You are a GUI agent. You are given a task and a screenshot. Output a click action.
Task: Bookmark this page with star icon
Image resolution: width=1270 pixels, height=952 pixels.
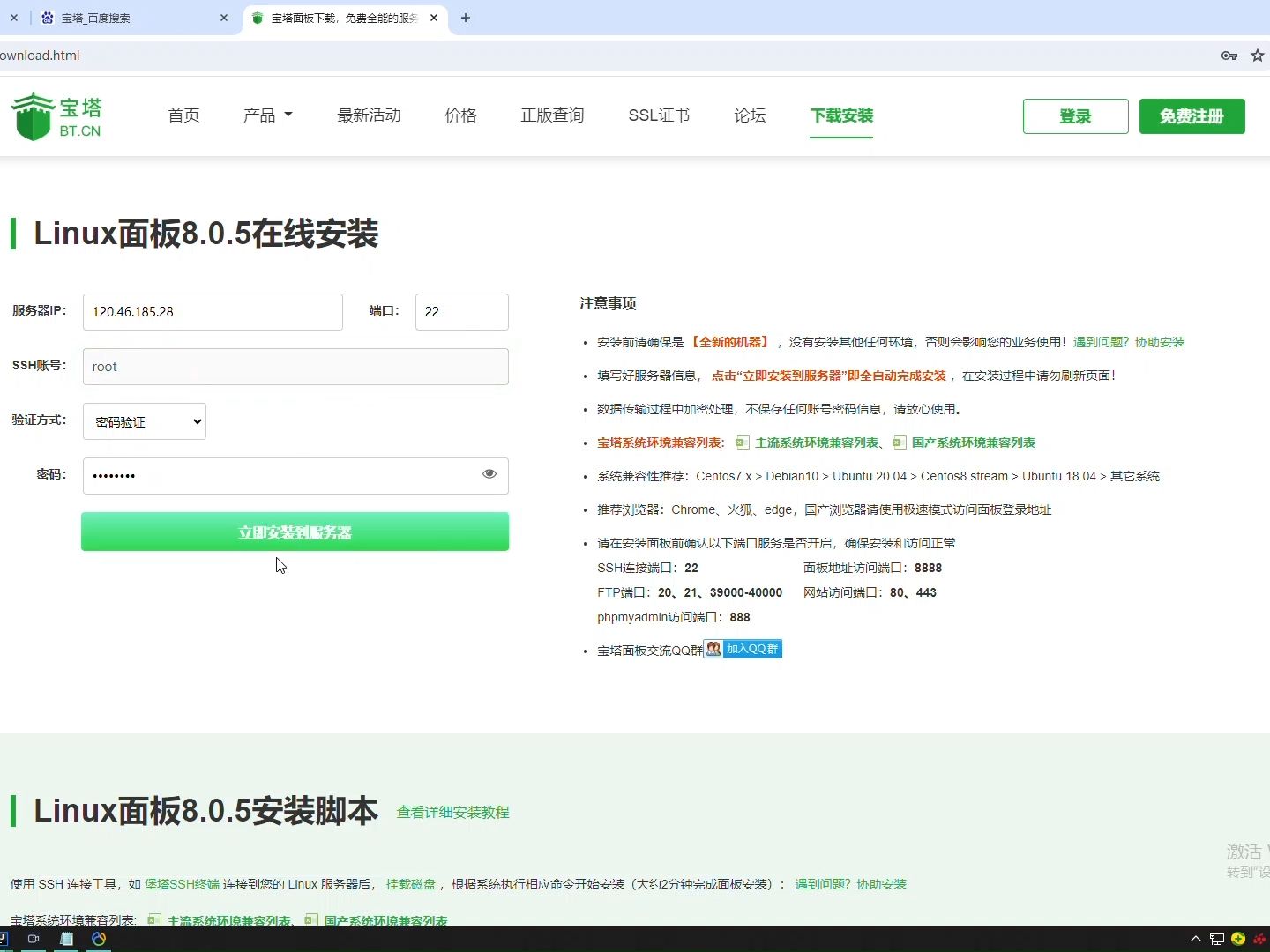tap(1258, 56)
